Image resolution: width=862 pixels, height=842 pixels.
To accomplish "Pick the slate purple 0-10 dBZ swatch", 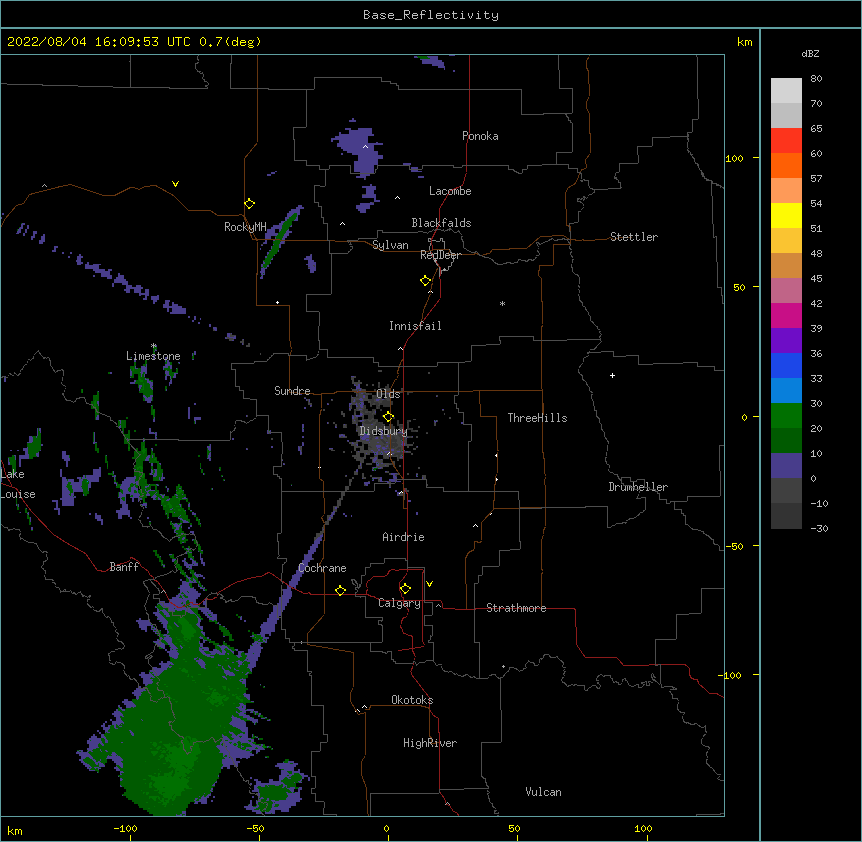I will point(786,466).
